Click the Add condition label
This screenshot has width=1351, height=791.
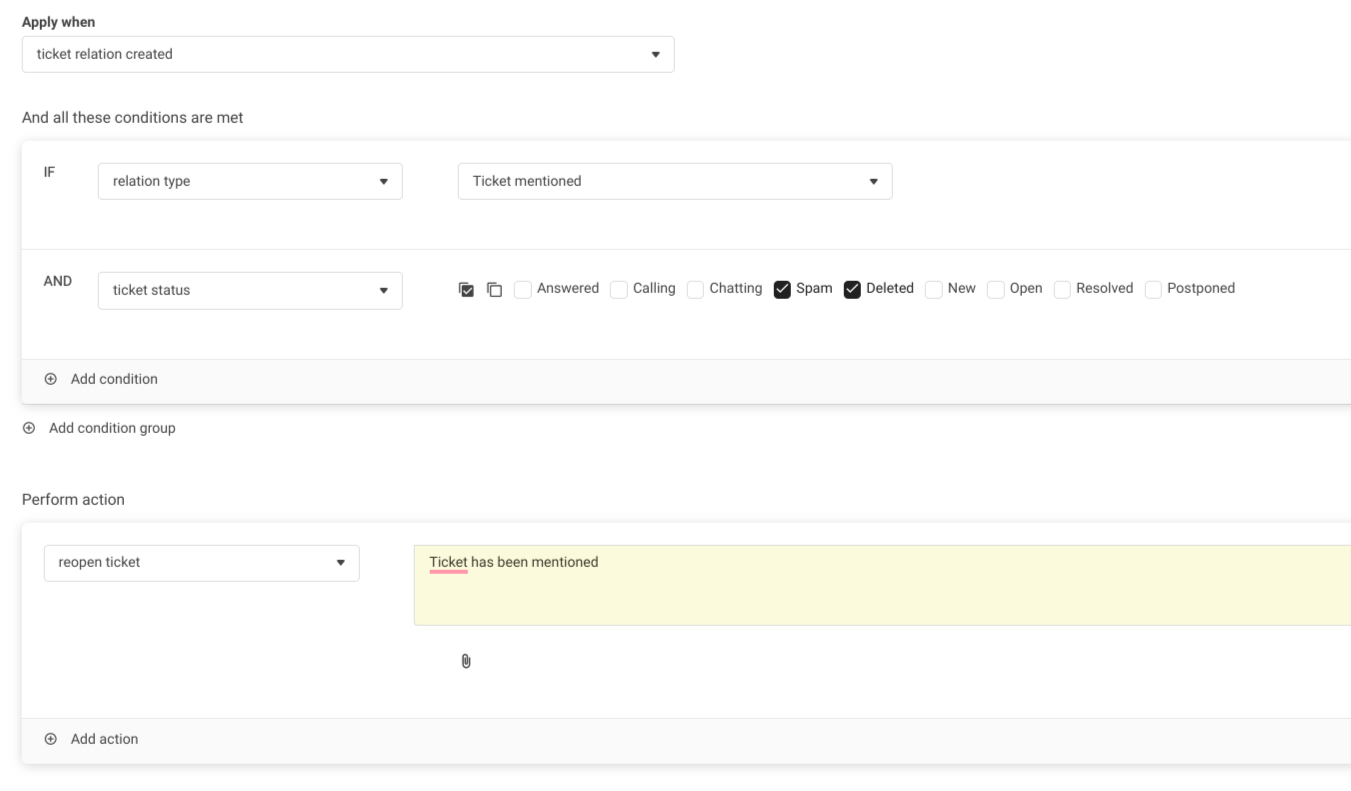tap(114, 379)
